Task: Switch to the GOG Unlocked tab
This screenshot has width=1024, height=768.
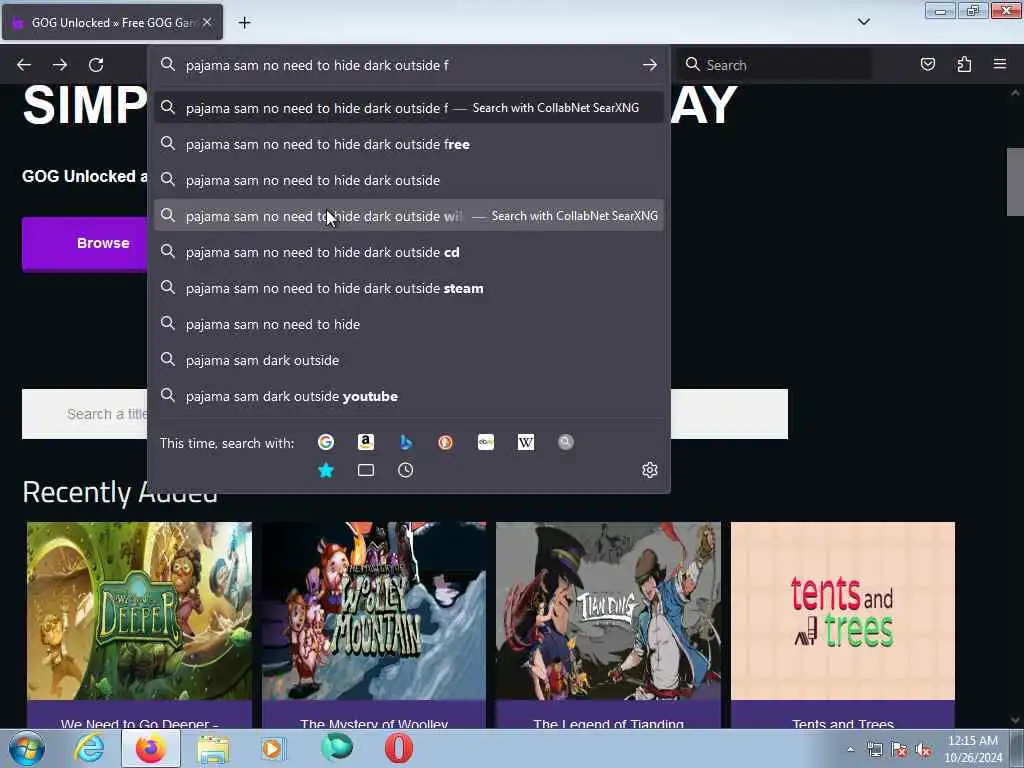Action: (112, 22)
